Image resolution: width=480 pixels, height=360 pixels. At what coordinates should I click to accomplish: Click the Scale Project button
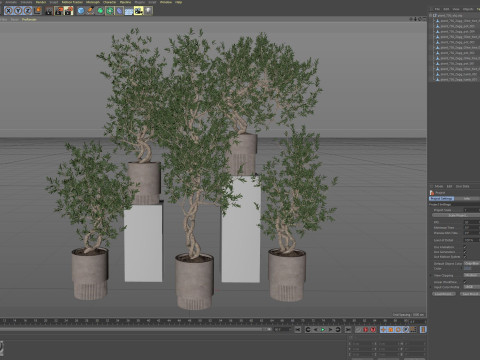[456, 216]
